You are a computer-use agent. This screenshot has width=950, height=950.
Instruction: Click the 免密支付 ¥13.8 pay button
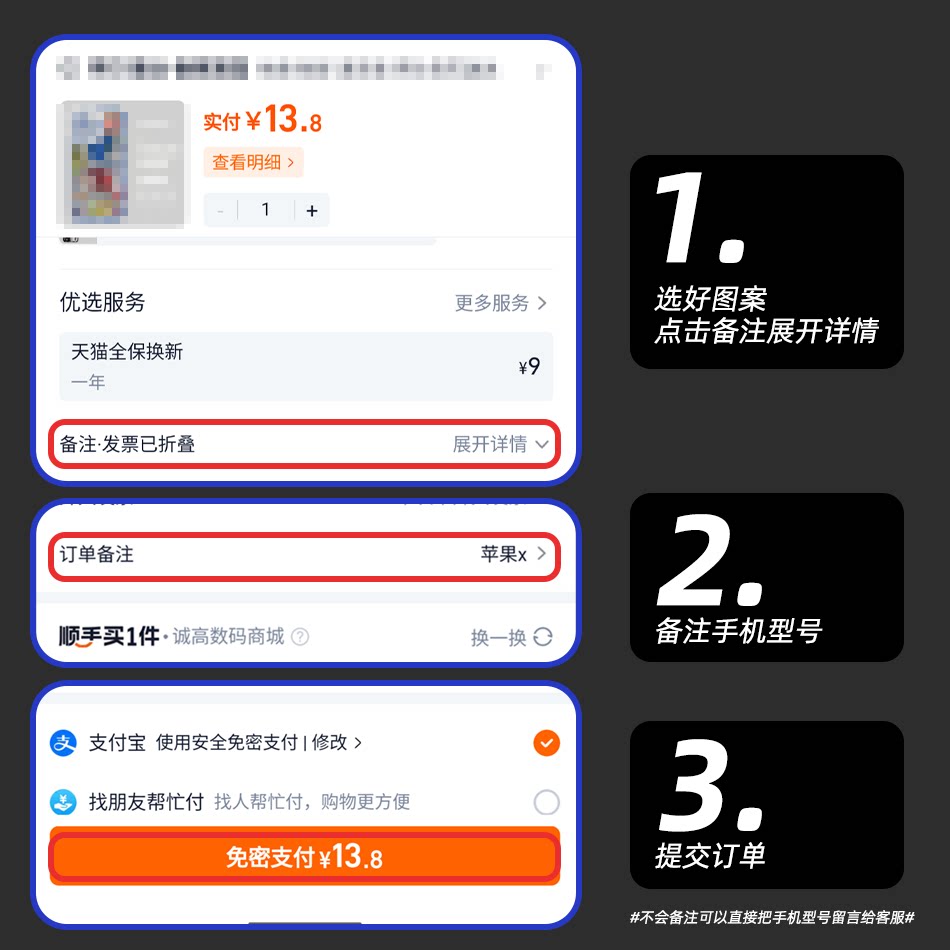click(304, 857)
